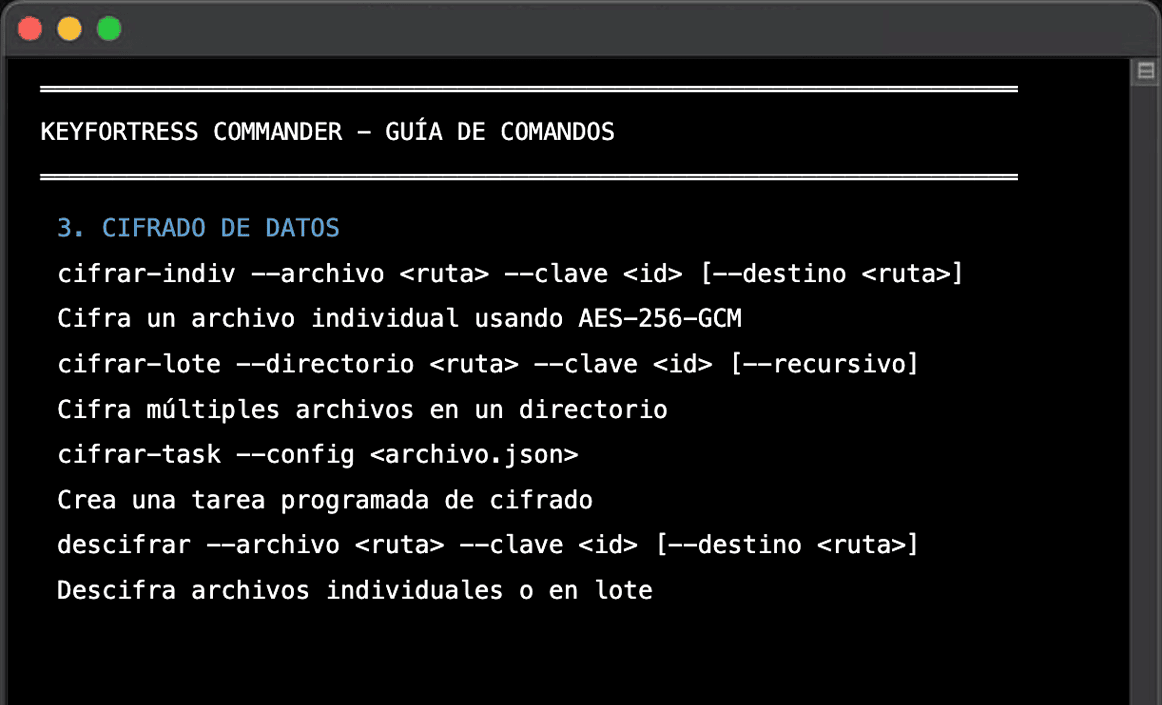
Task: Click the split pane icon above scrollbar
Action: pos(1146,71)
